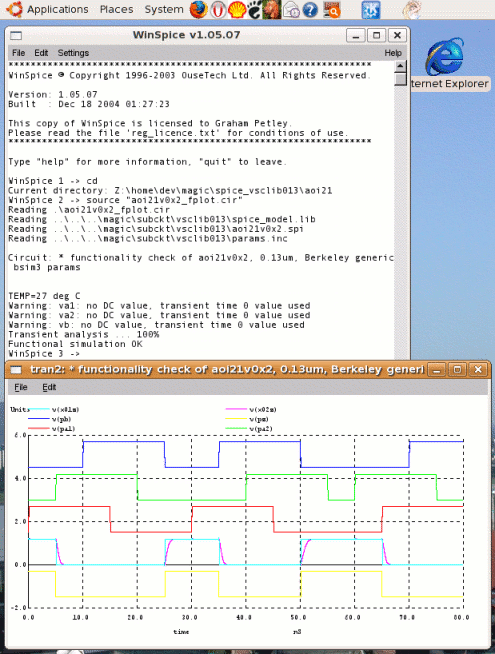Open the mail clock launcher icon
The height and width of the screenshot is (654, 495).
(x=291, y=10)
